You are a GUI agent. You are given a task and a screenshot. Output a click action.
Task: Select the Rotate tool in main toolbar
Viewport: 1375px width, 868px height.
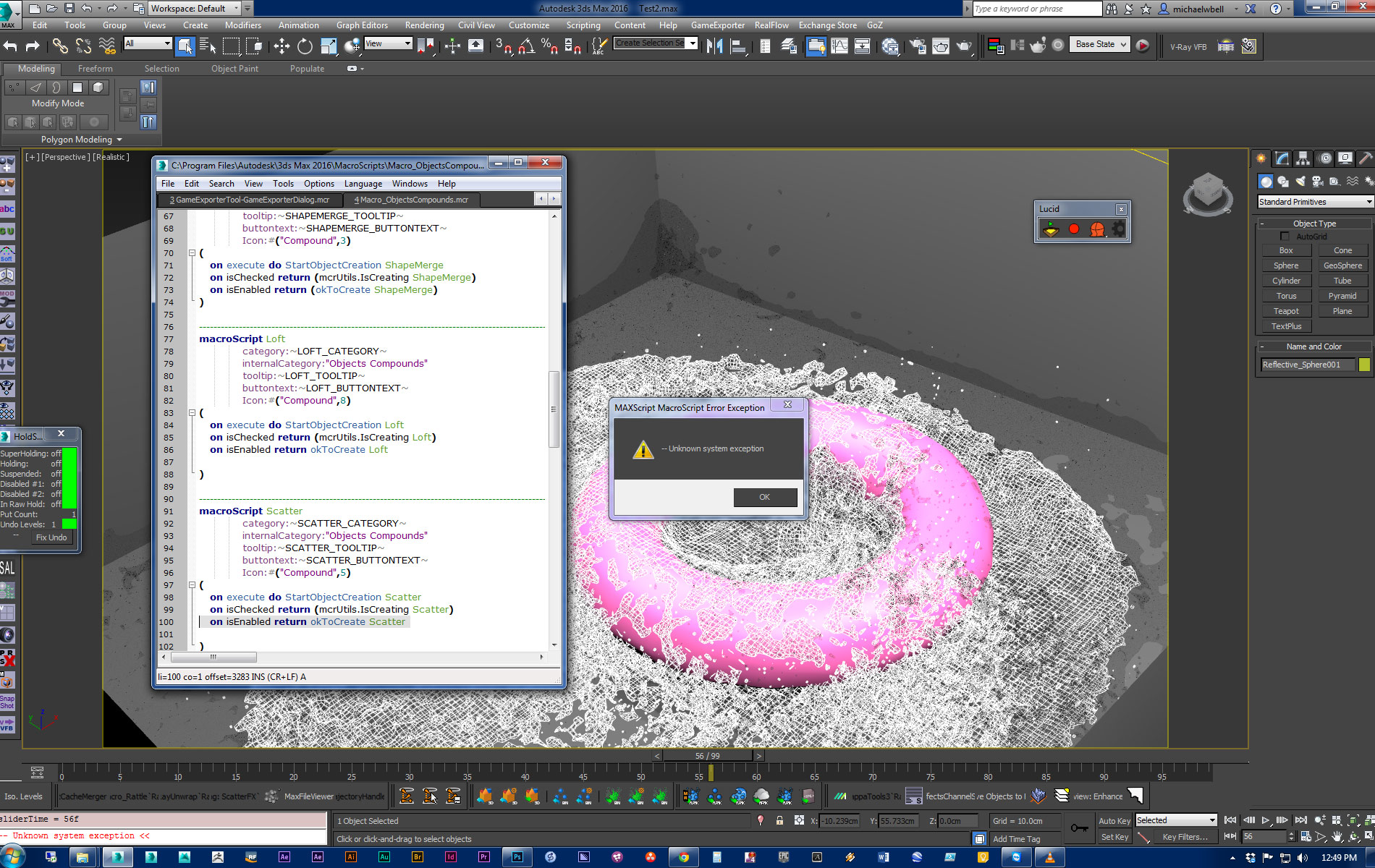coord(305,46)
